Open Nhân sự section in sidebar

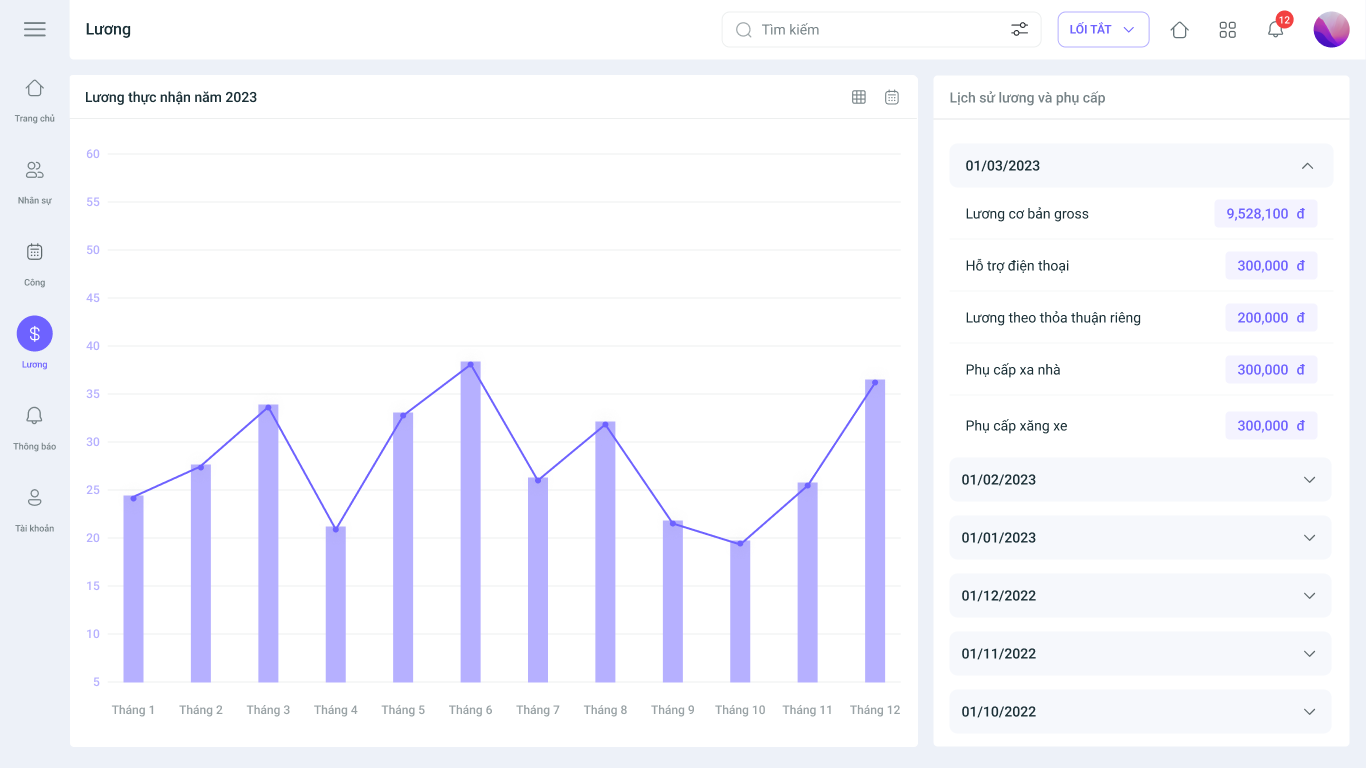(35, 182)
